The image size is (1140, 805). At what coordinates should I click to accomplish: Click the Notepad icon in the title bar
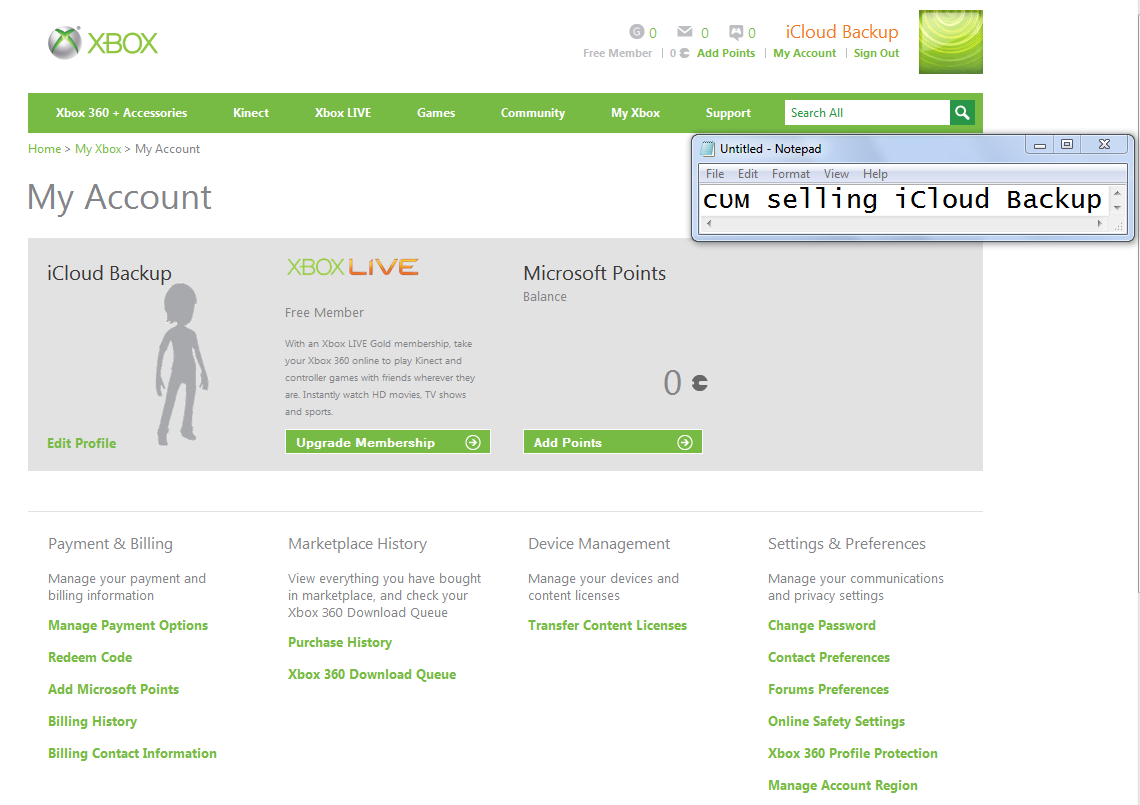tap(707, 149)
